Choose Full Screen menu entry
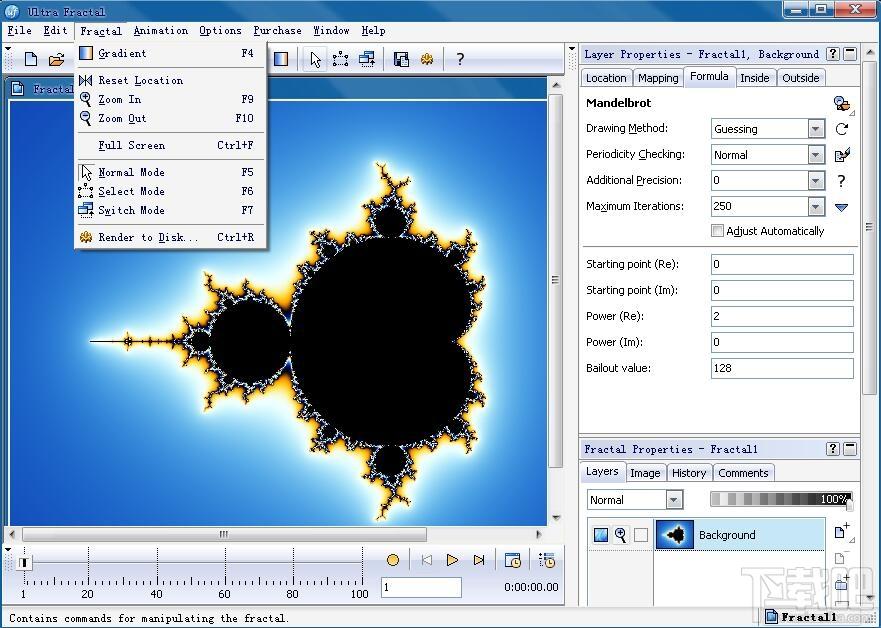881x628 pixels. pyautogui.click(x=169, y=145)
